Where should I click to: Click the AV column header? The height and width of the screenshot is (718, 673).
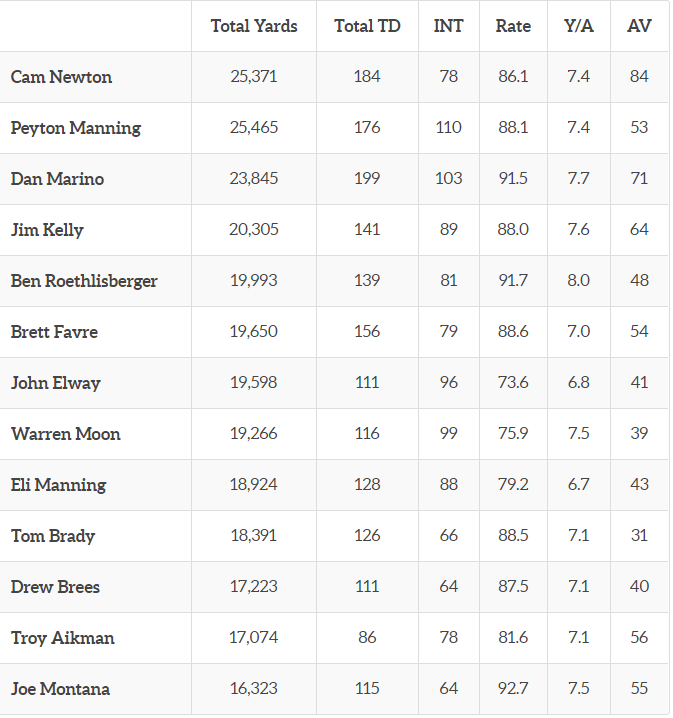click(x=639, y=26)
